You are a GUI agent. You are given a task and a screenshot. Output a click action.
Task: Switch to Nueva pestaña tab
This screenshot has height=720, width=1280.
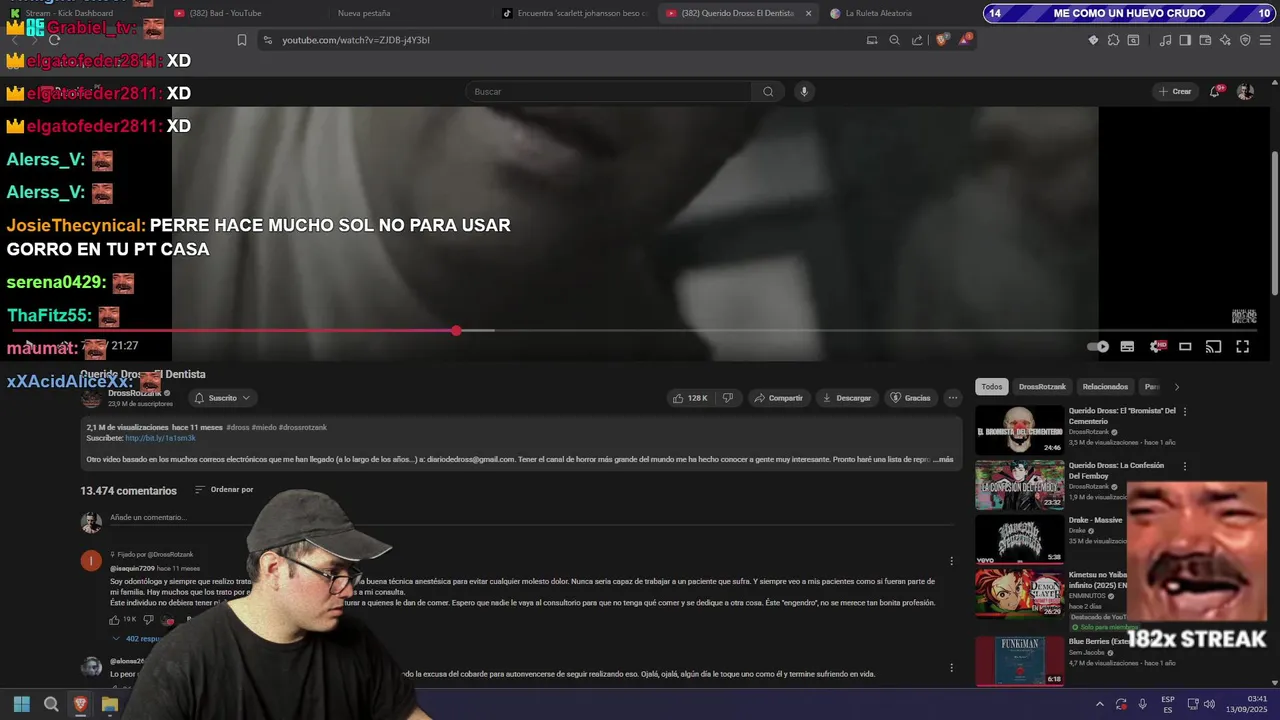click(364, 13)
